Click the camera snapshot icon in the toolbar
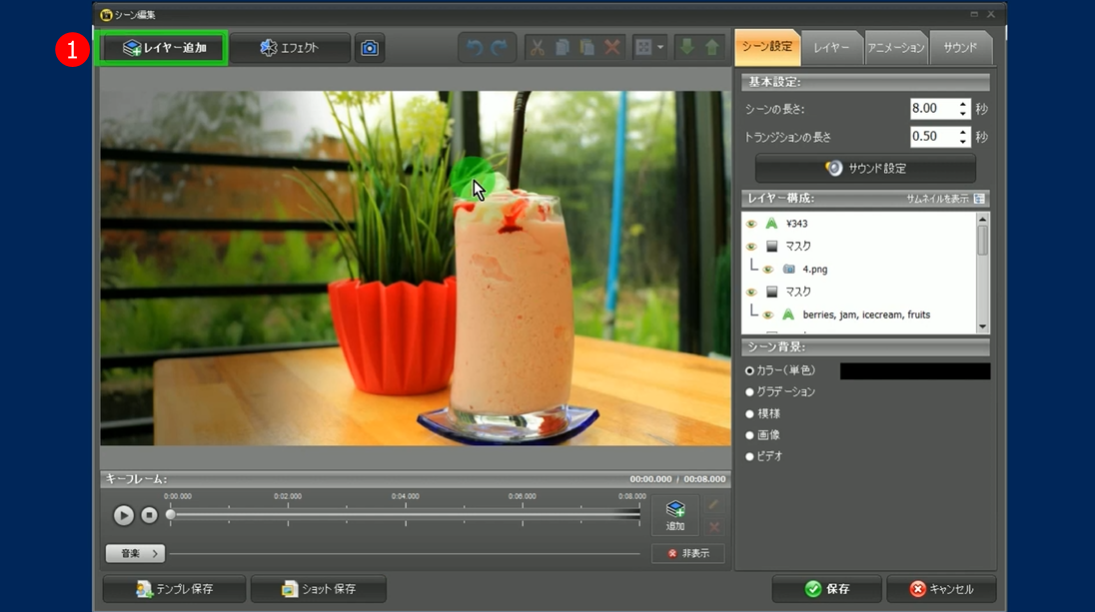Screen dimensions: 1095x612 [370, 48]
